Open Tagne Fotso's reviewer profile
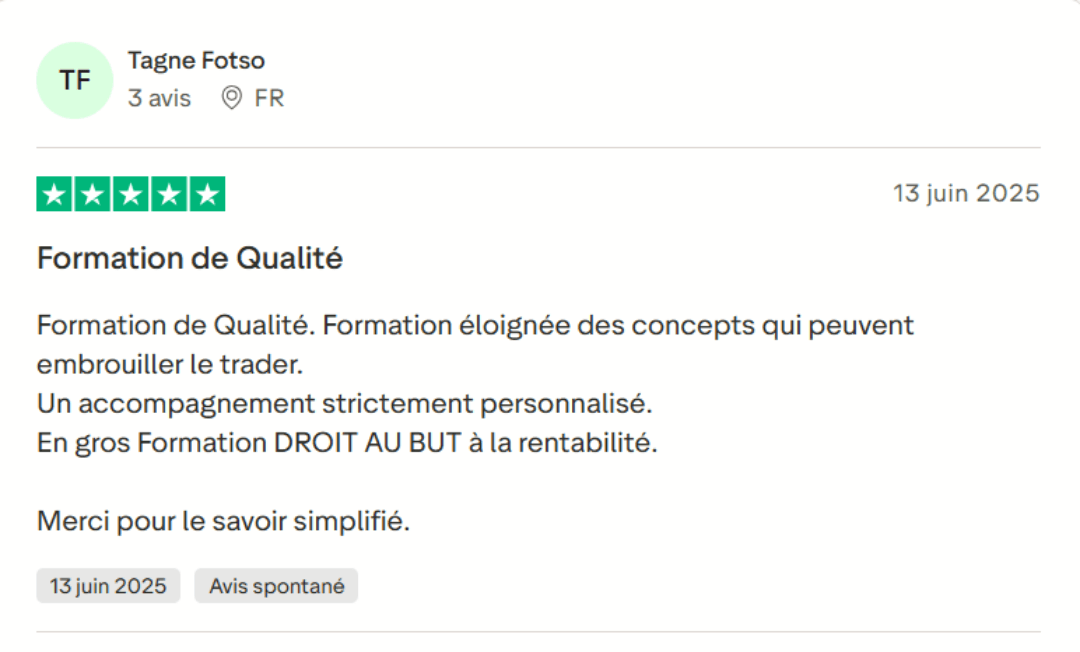 [196, 61]
